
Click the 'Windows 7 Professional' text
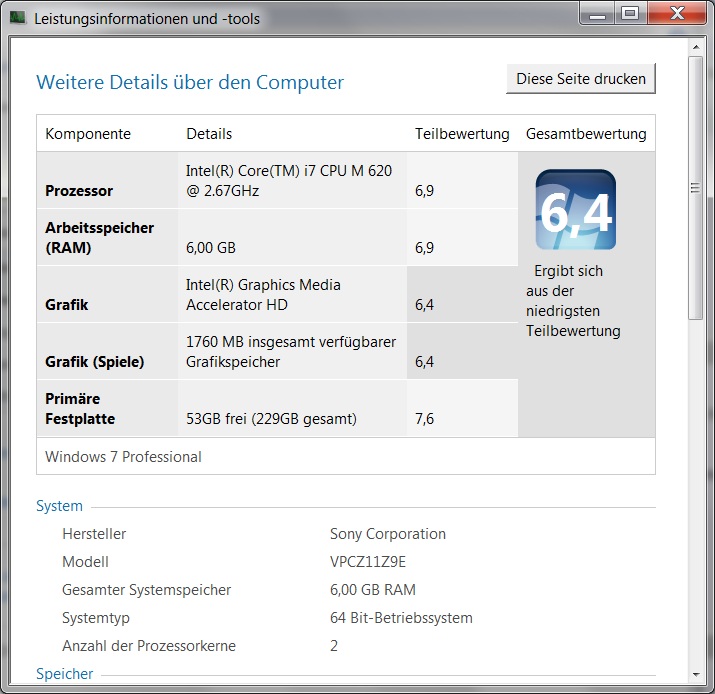click(x=123, y=456)
